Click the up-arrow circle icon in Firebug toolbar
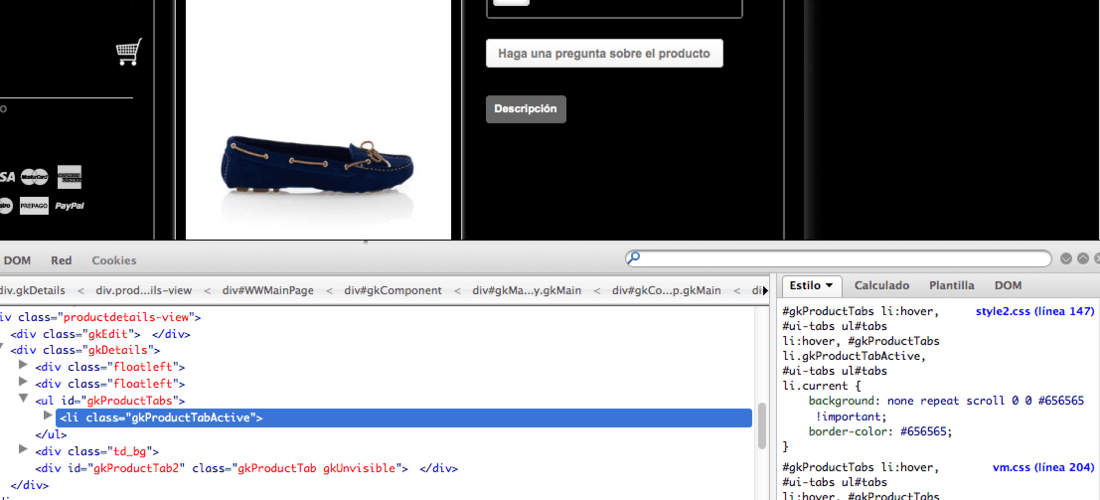This screenshot has height=500, width=1100. point(1082,259)
